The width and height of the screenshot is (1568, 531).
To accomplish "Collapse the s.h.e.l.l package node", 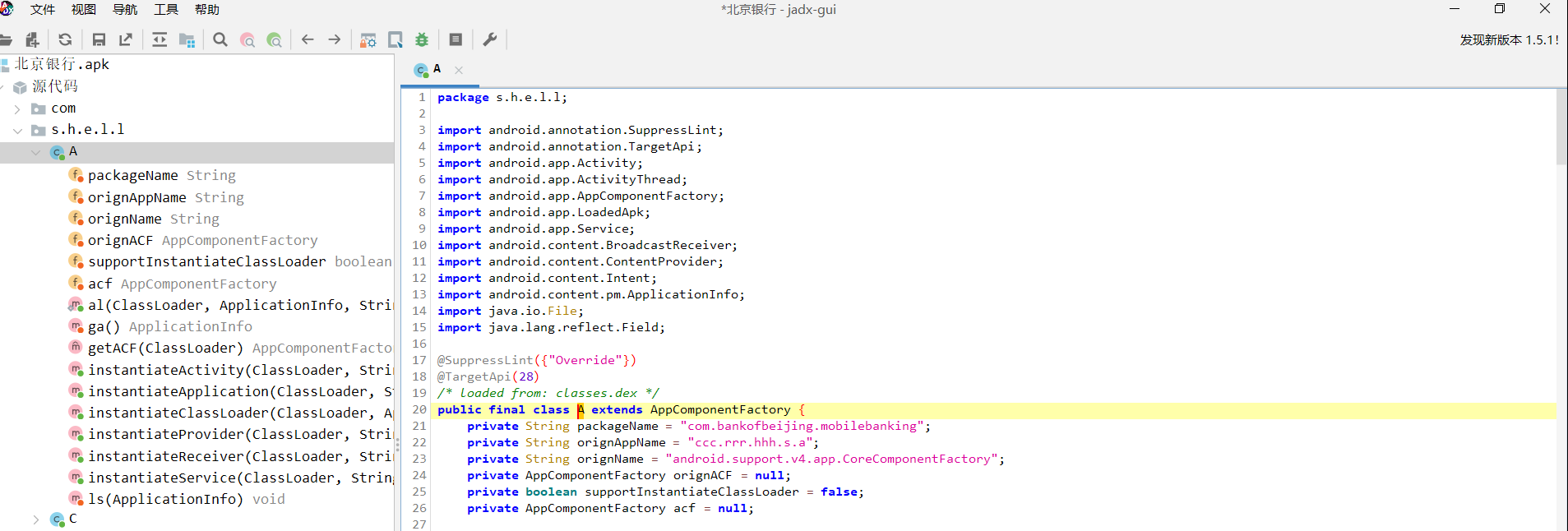I will 17,130.
